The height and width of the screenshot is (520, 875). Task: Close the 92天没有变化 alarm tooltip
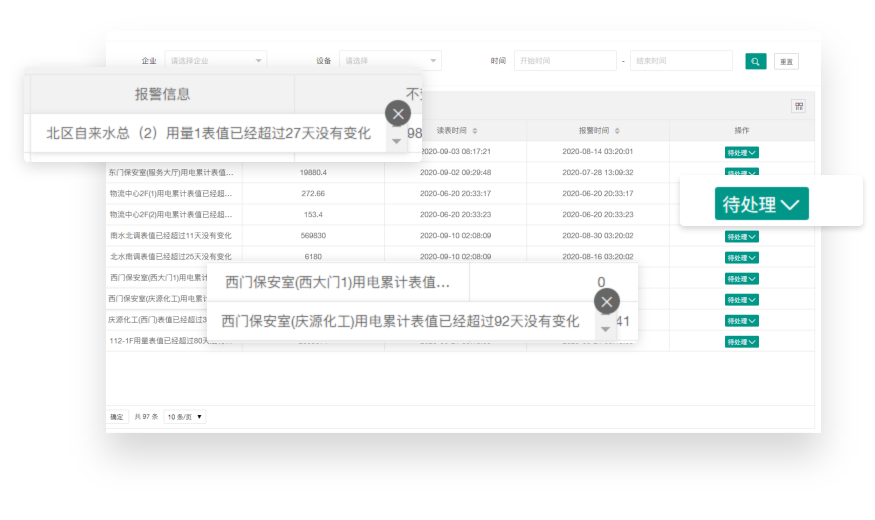606,301
